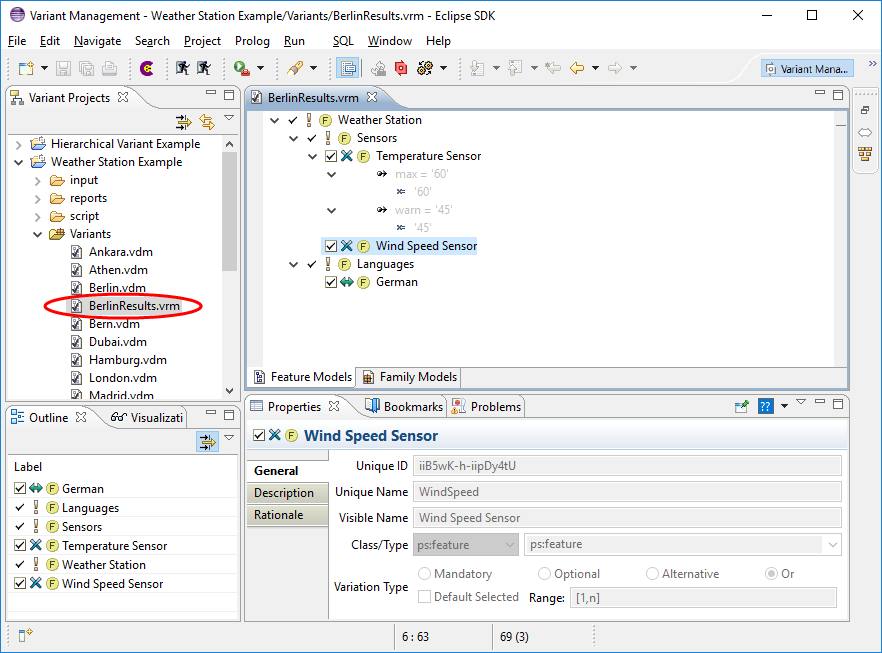Select the Rationale section in Properties
The width and height of the screenshot is (882, 653).
(277, 515)
